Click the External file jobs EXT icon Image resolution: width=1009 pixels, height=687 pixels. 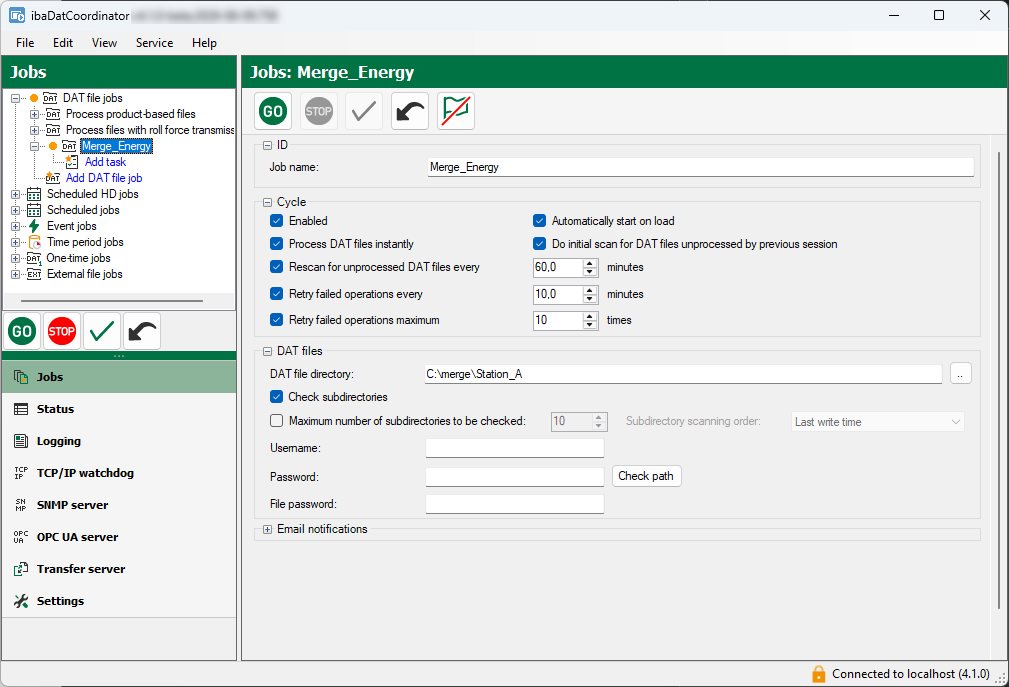click(x=34, y=274)
